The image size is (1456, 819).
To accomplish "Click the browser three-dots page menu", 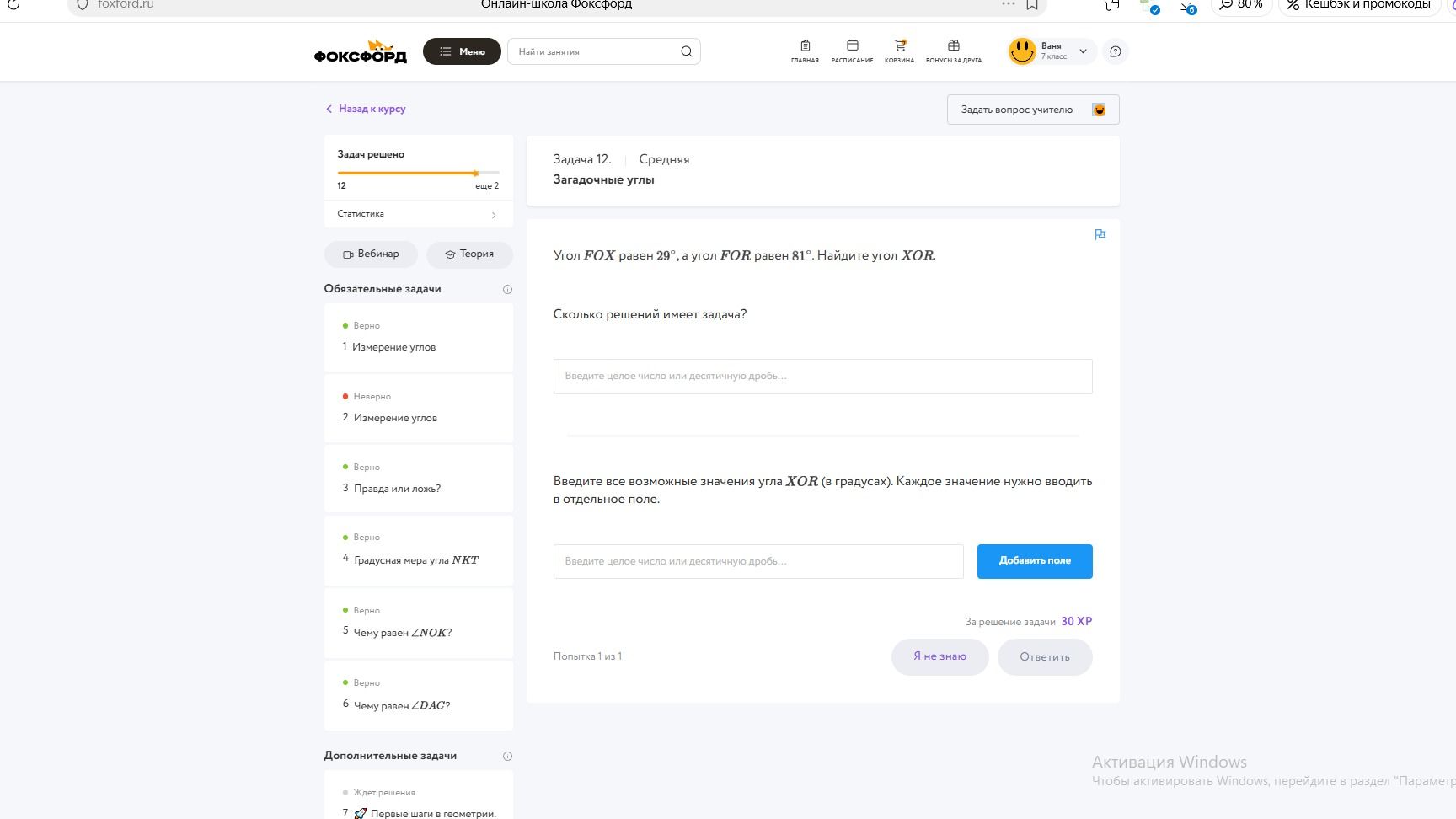I will [x=1008, y=4].
